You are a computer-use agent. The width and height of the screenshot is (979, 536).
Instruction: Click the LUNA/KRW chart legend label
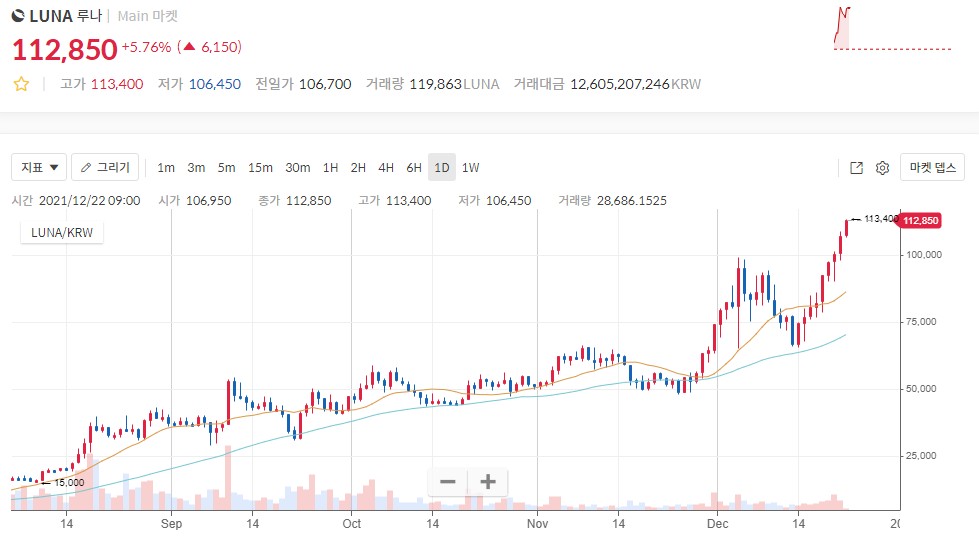62,232
